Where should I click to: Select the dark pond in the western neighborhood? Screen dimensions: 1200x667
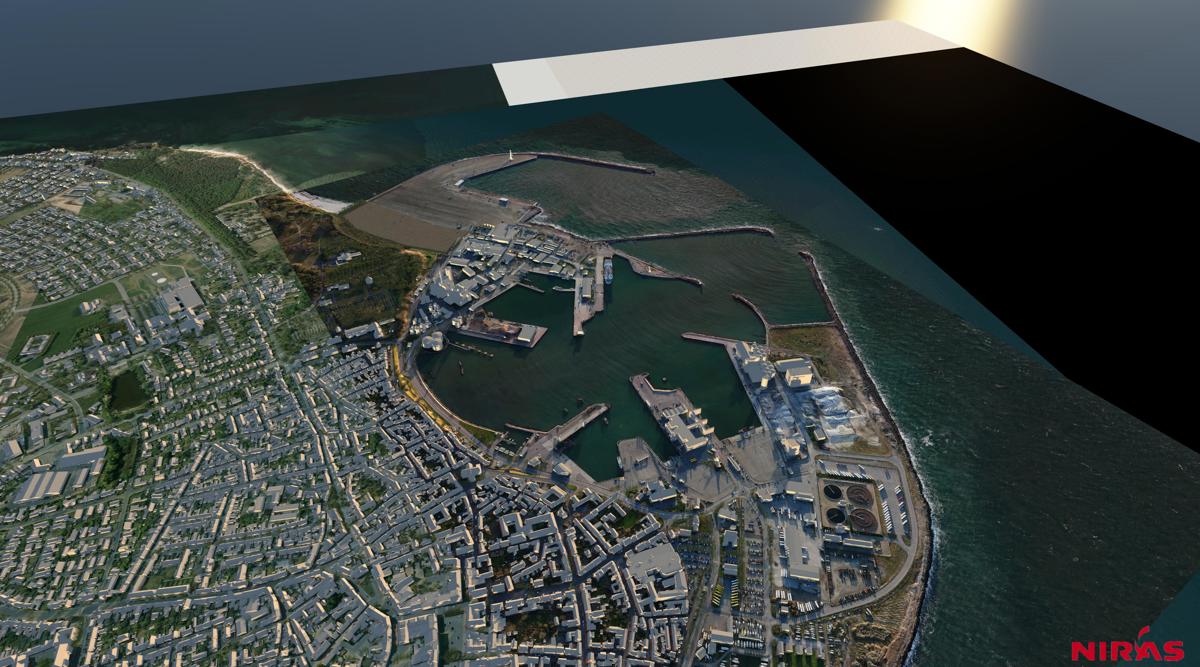[x=128, y=390]
